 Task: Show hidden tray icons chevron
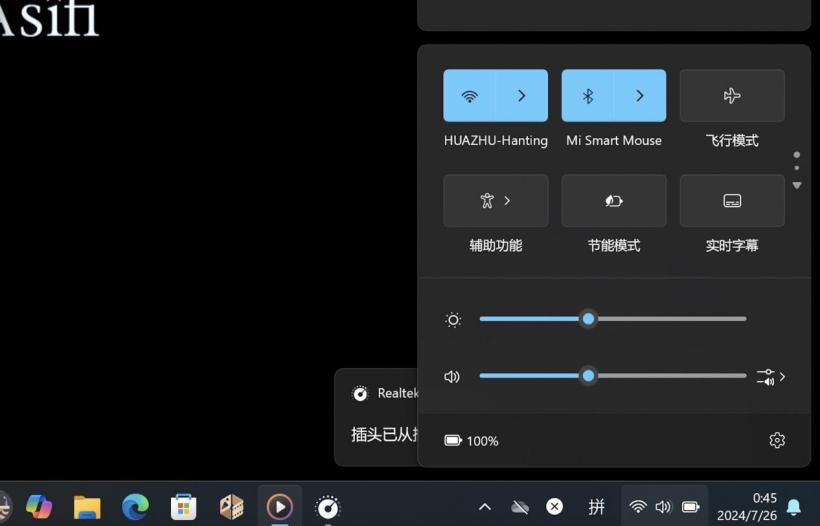pos(485,507)
